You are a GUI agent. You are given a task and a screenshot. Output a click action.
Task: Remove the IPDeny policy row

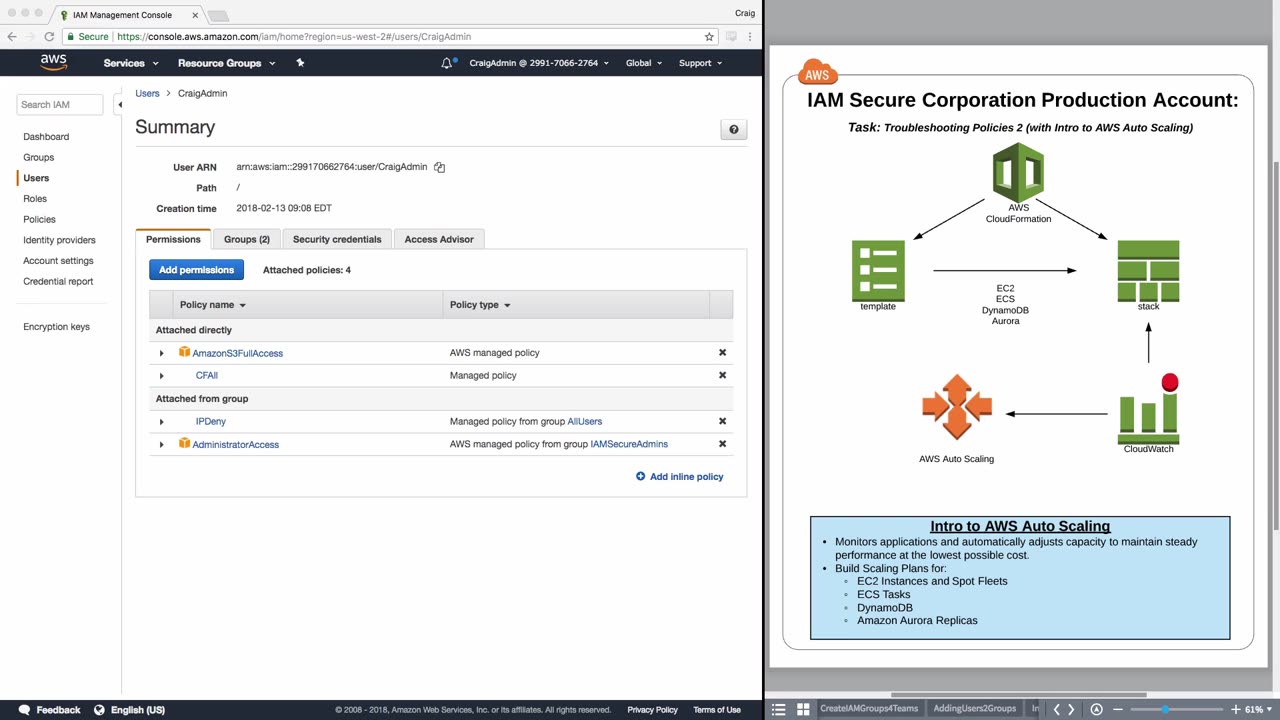coord(722,421)
